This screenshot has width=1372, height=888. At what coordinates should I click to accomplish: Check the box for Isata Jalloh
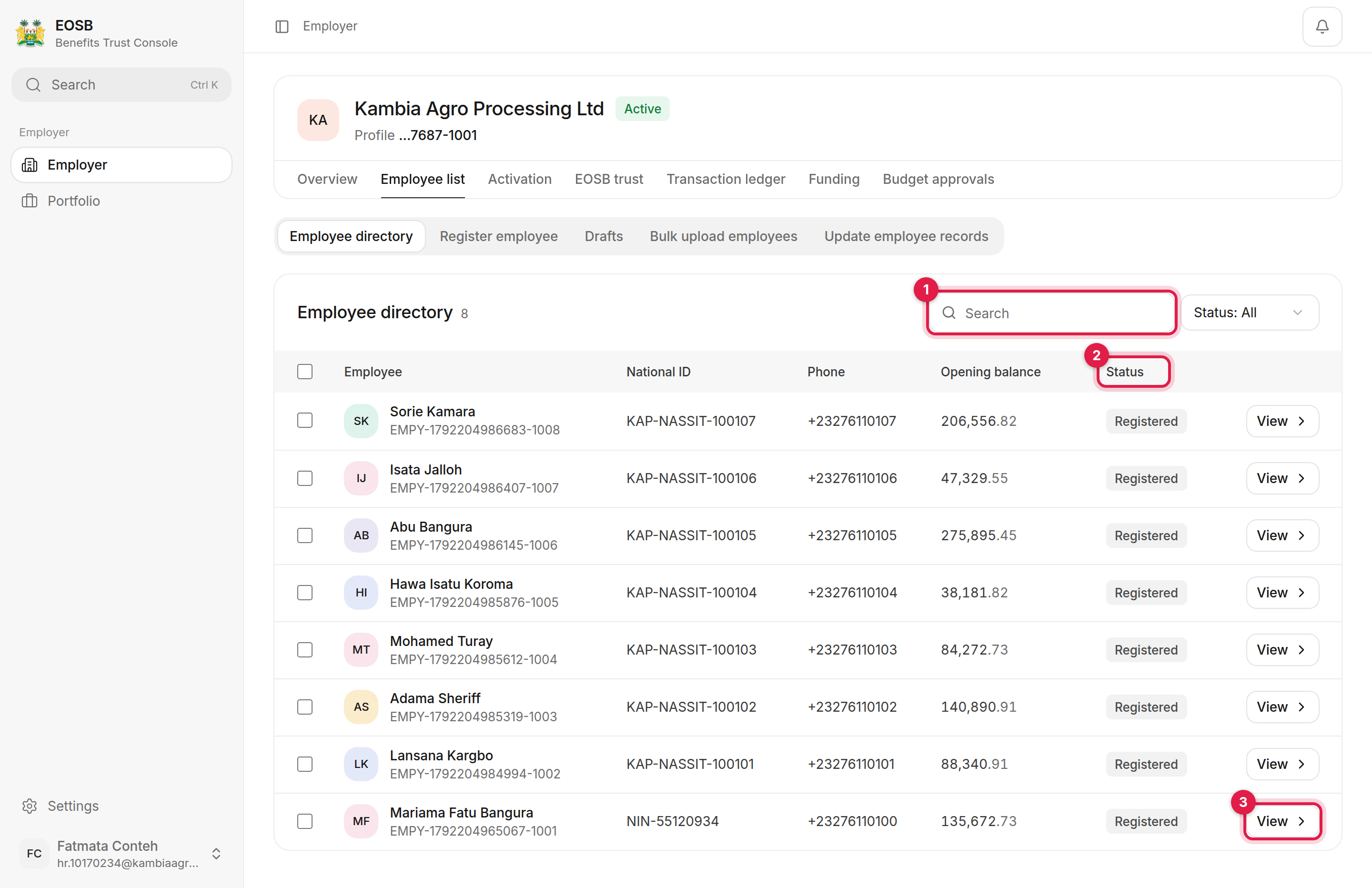click(x=305, y=478)
